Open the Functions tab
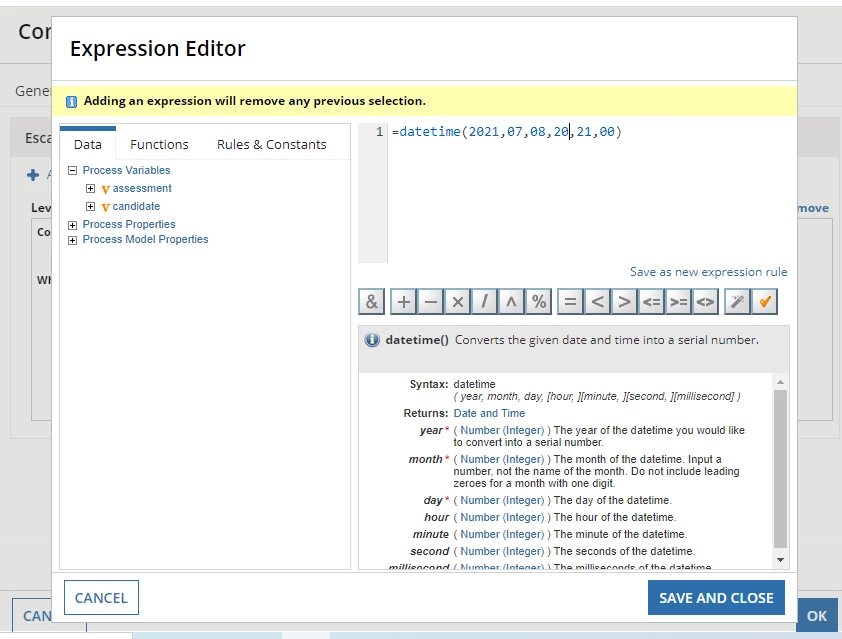 point(159,144)
